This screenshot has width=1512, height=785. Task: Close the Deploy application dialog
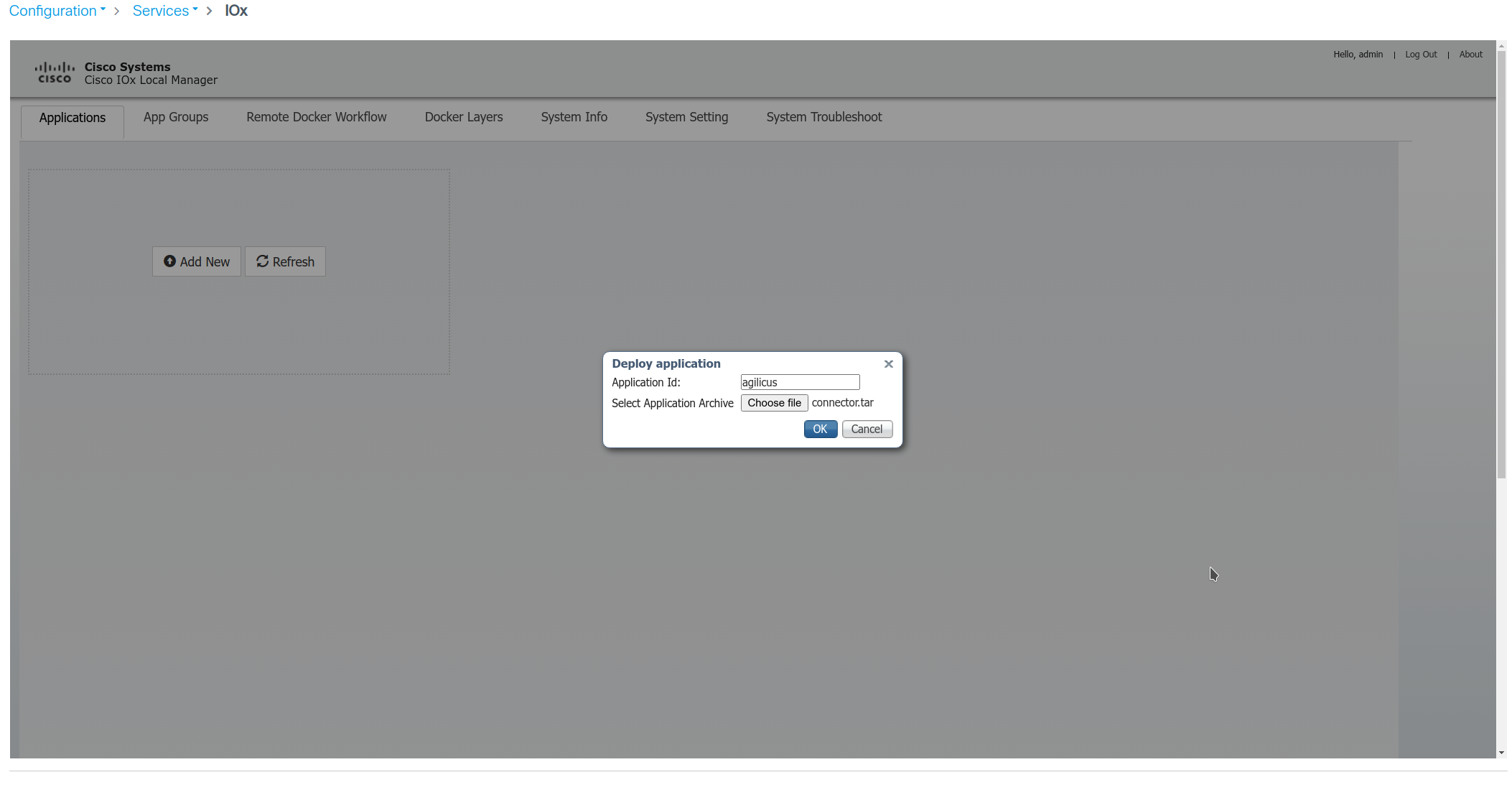[x=889, y=364]
